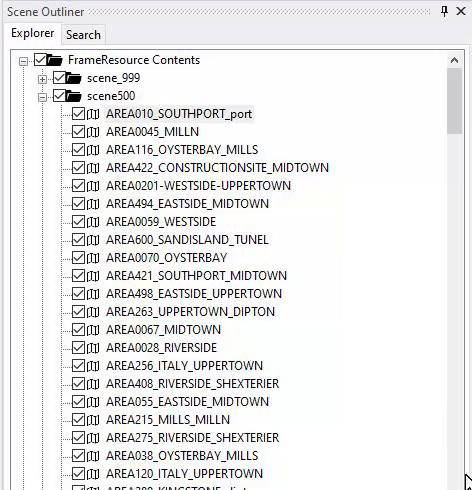Select the AREA256_ITALY_UPPERTOWN entry
This screenshot has width=472, height=490.
pyautogui.click(x=184, y=366)
